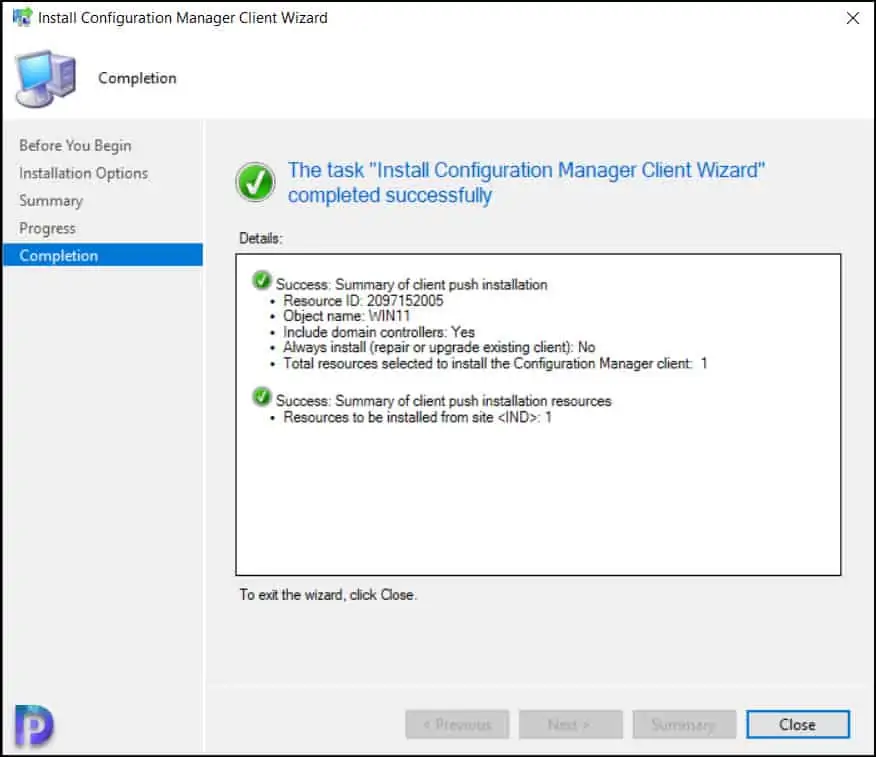Click the wizard title bar application icon
Screen dimensions: 876x757
21,18
